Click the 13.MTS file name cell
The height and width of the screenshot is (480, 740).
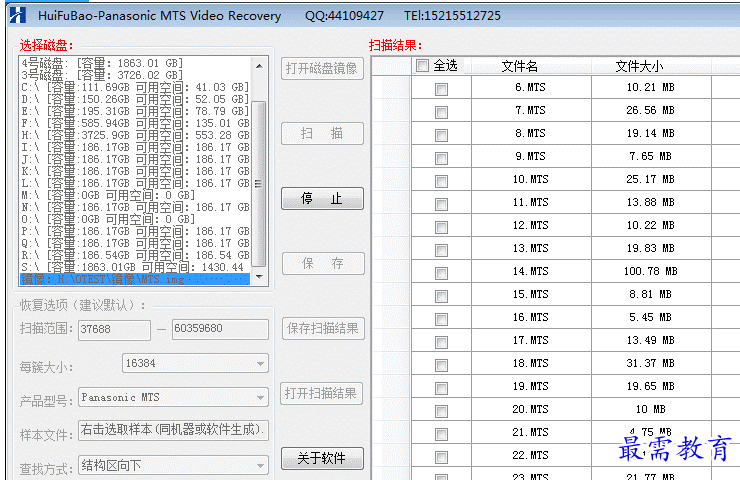(530, 248)
